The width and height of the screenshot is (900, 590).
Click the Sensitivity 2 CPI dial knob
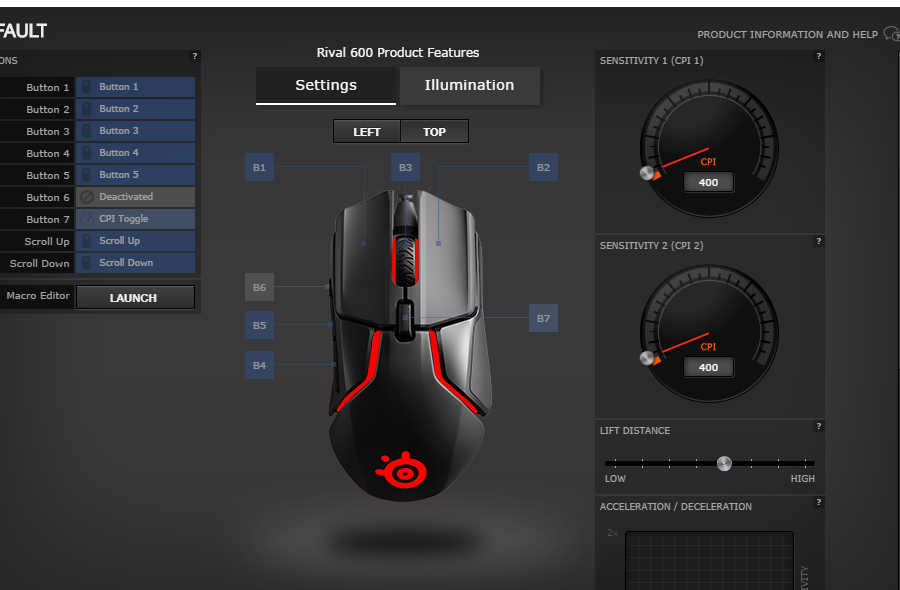[x=647, y=358]
